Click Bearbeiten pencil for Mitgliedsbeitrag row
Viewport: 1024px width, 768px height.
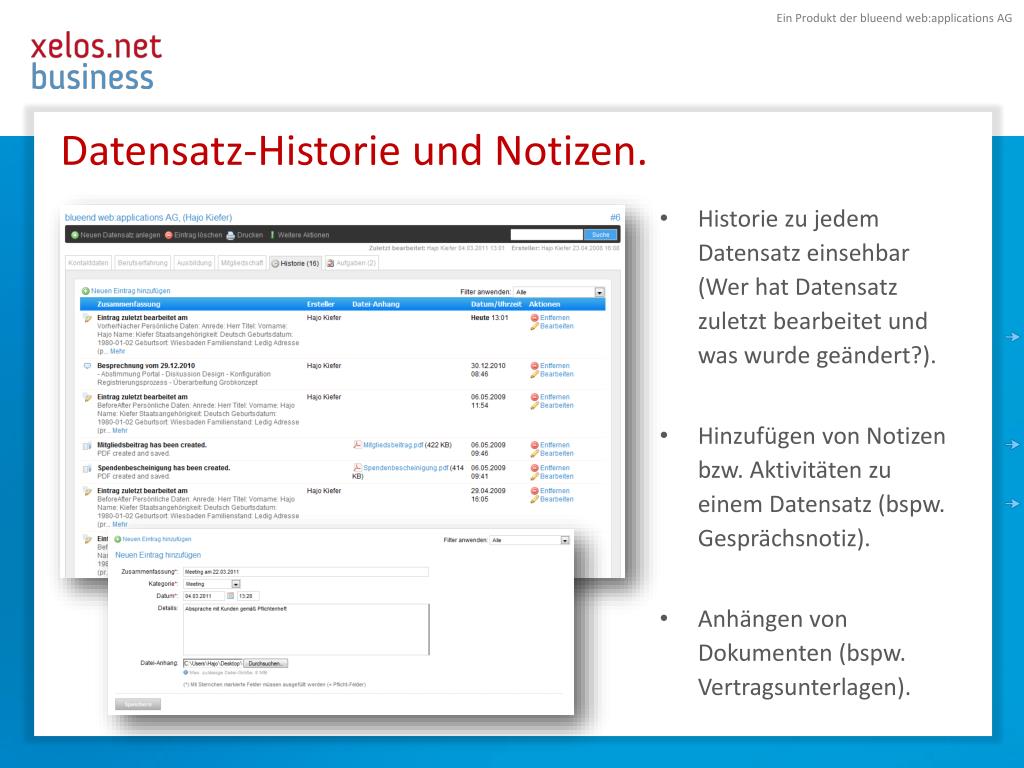[534, 454]
